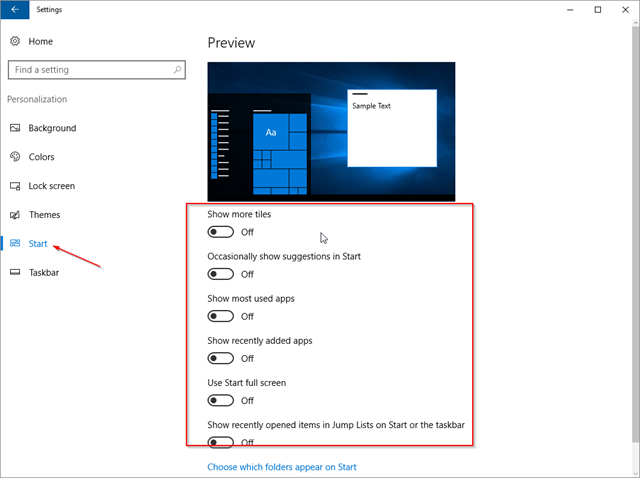Enable Show most used apps switch
This screenshot has height=478, width=640.
(220, 316)
